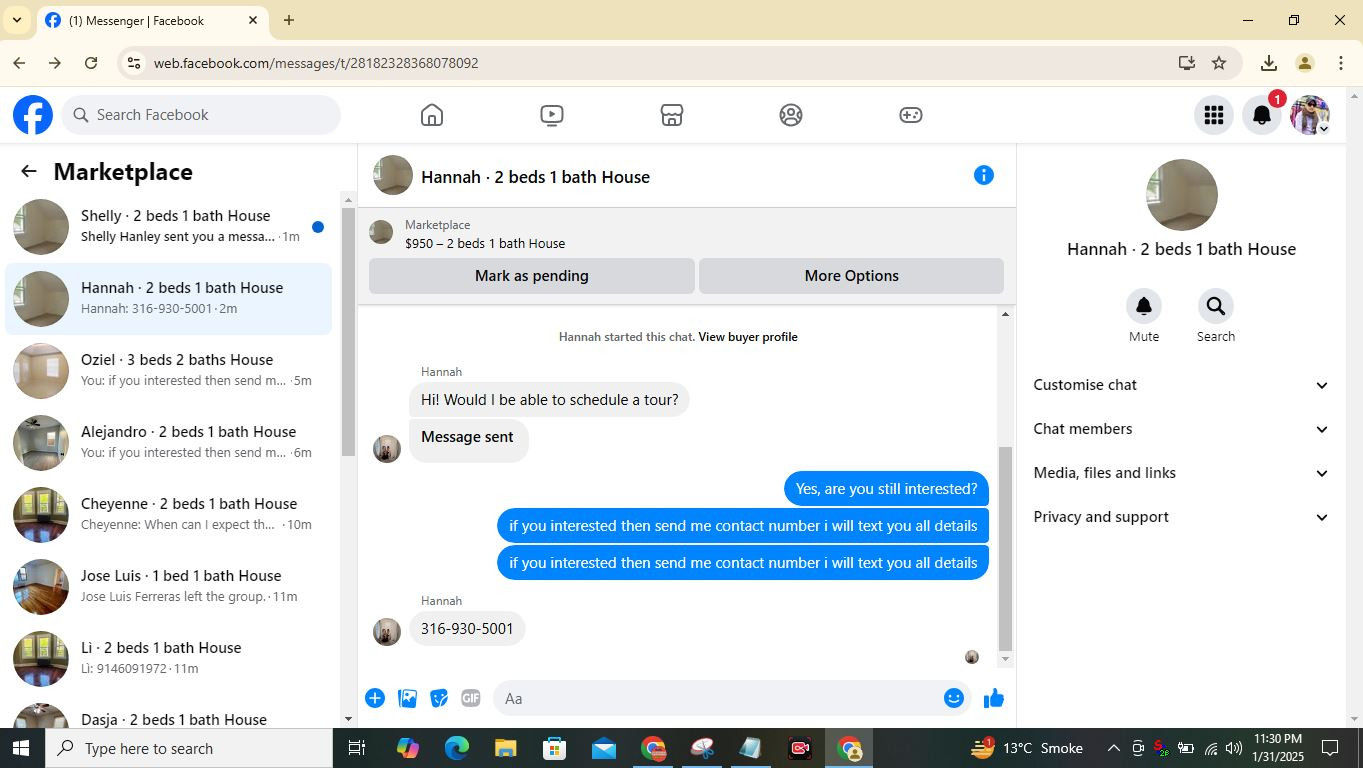1363x768 pixels.
Task: Click "Yes, are you still interested?" message
Action: pos(886,489)
